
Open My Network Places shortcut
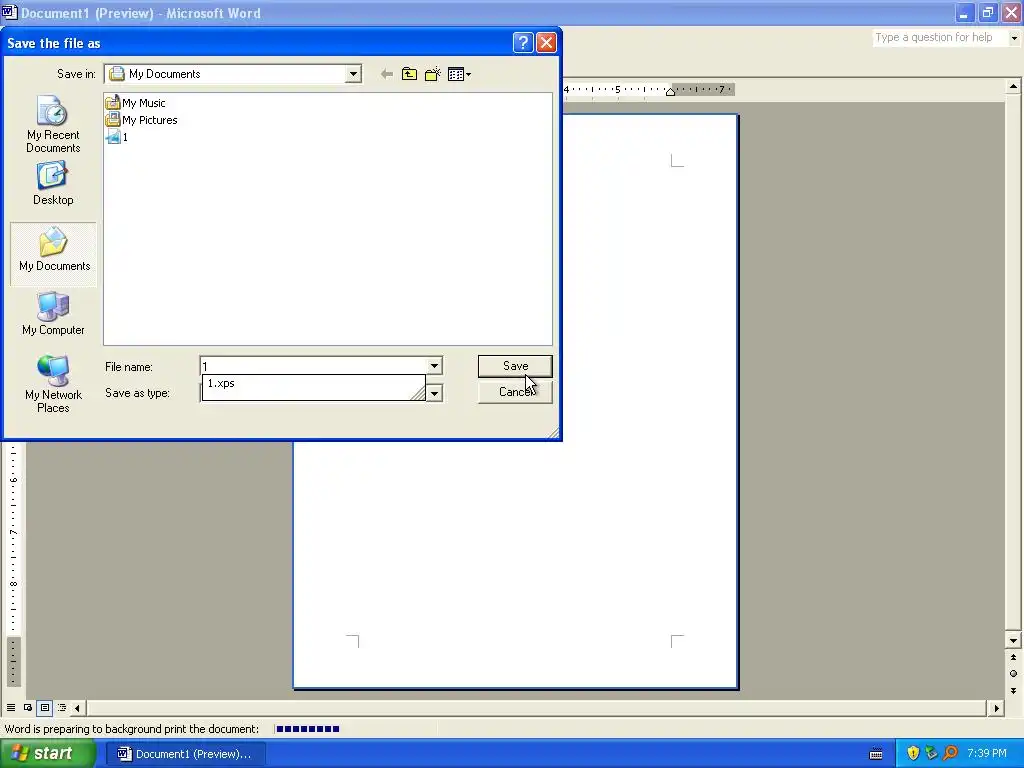click(53, 384)
